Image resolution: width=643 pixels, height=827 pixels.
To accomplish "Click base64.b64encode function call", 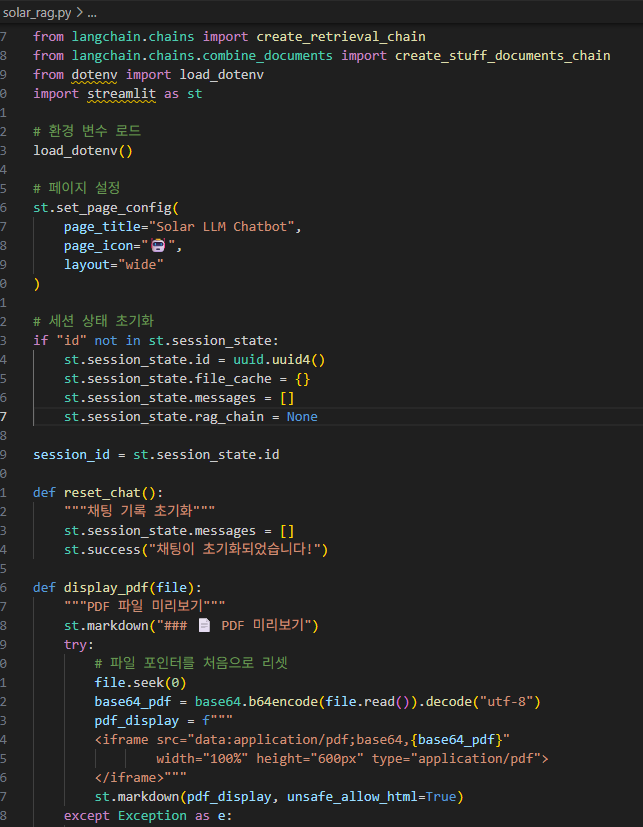I will click(x=256, y=701).
